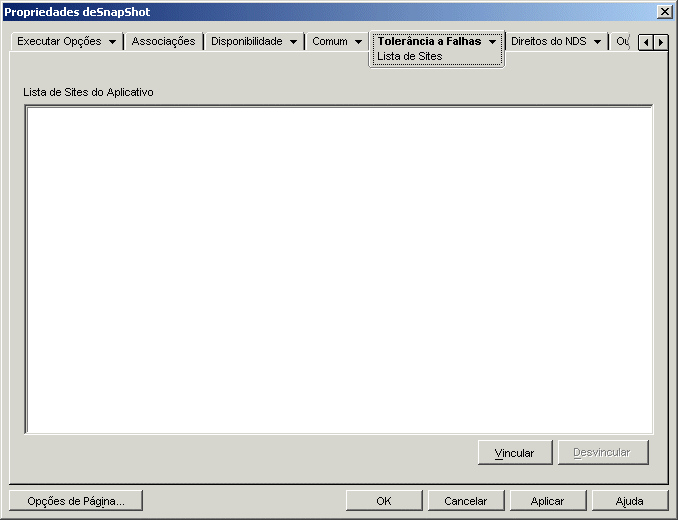678x520 pixels.
Task: Expand the Executar Opções dropdown arrow
Action: coord(112,42)
